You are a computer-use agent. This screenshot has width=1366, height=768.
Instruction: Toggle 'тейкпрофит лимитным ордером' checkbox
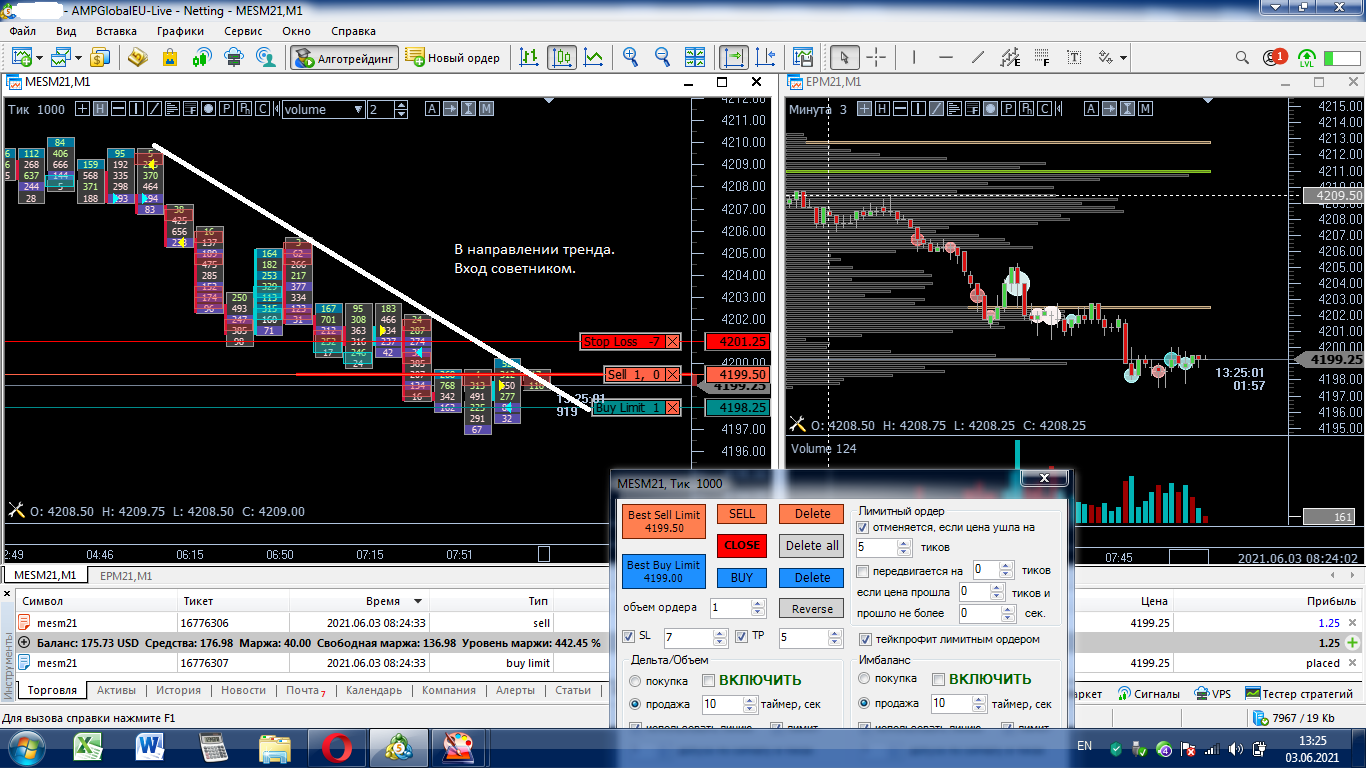tap(866, 639)
